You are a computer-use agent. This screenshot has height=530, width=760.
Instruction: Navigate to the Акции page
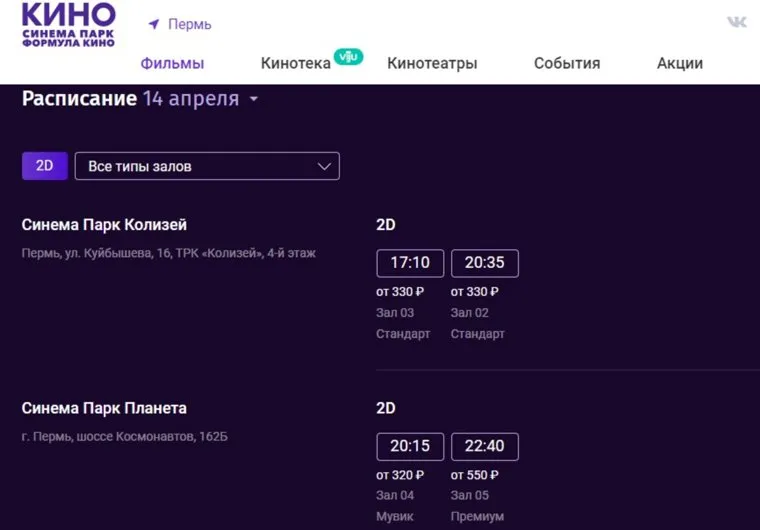[680, 63]
